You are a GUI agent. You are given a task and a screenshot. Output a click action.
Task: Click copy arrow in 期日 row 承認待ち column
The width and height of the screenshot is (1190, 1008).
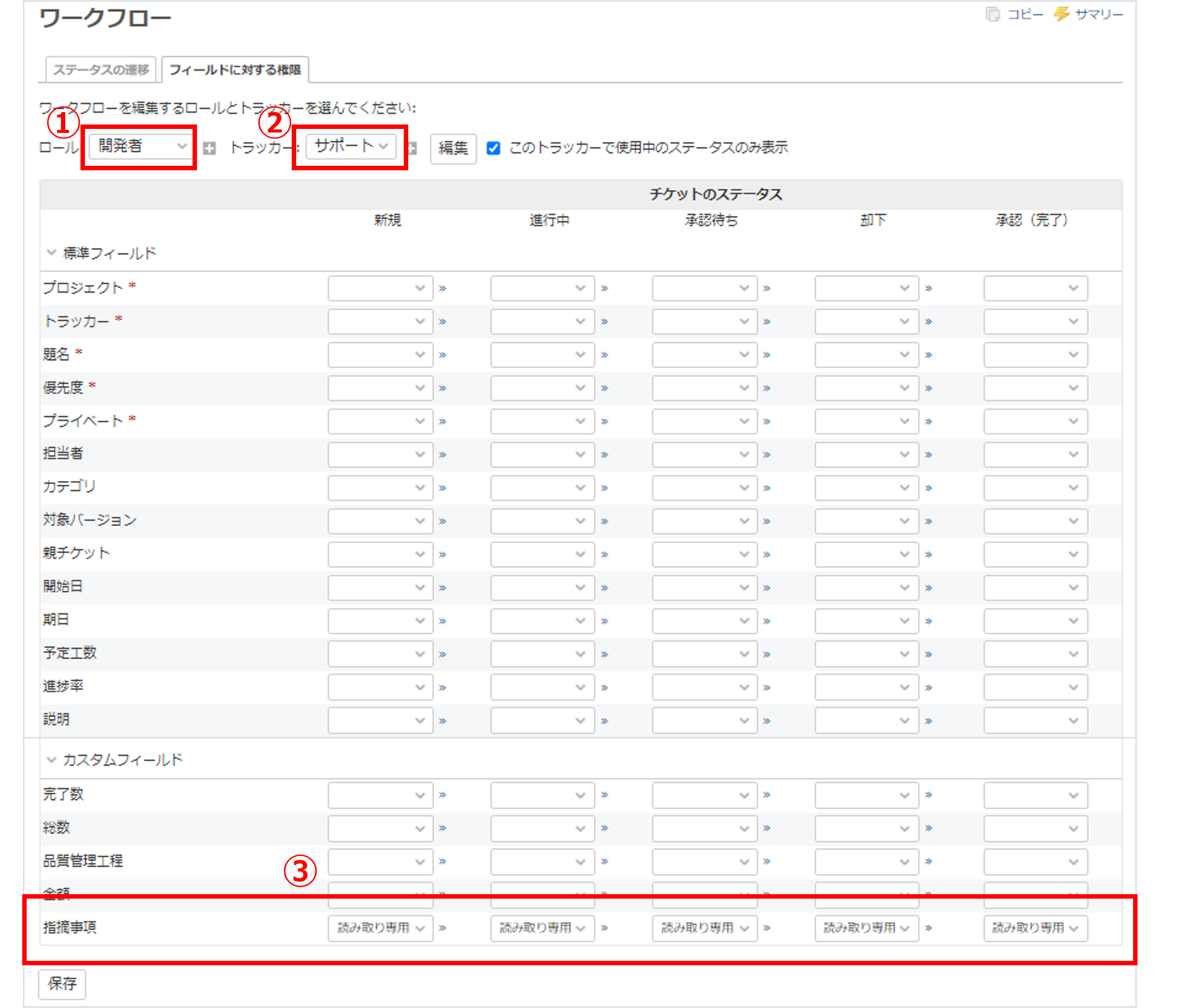tap(767, 621)
